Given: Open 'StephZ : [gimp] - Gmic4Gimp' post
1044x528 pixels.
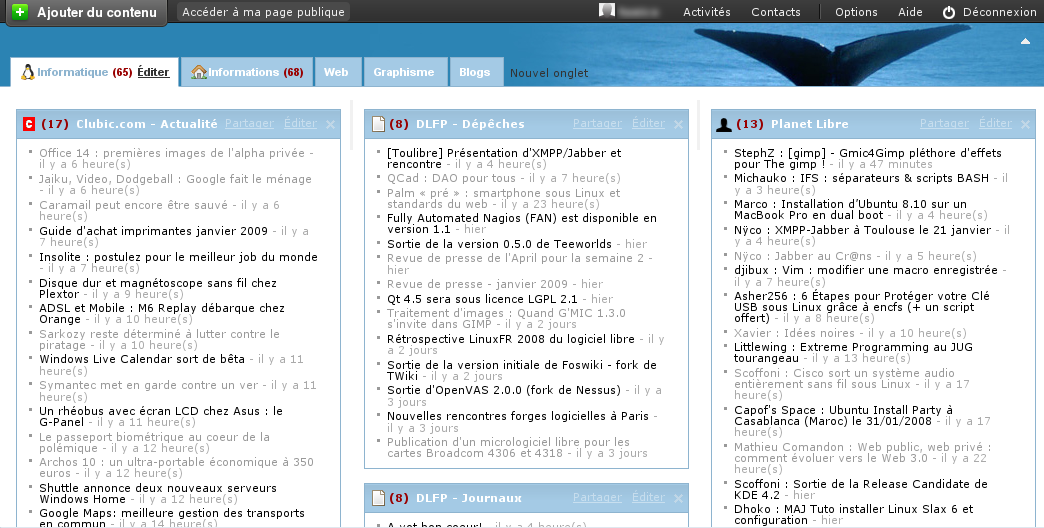Looking at the screenshot, I should (868, 158).
